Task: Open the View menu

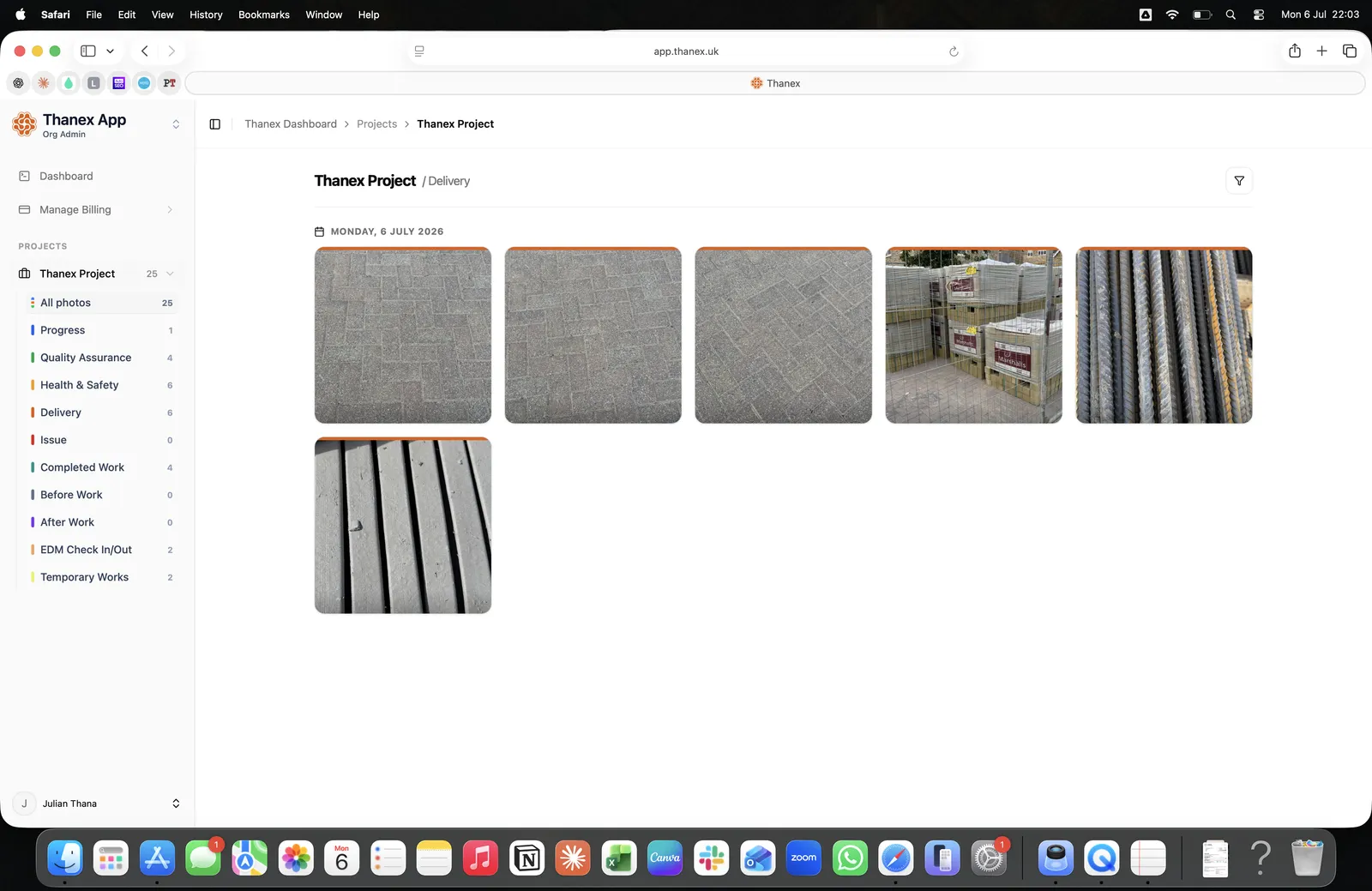Action: coord(162,15)
